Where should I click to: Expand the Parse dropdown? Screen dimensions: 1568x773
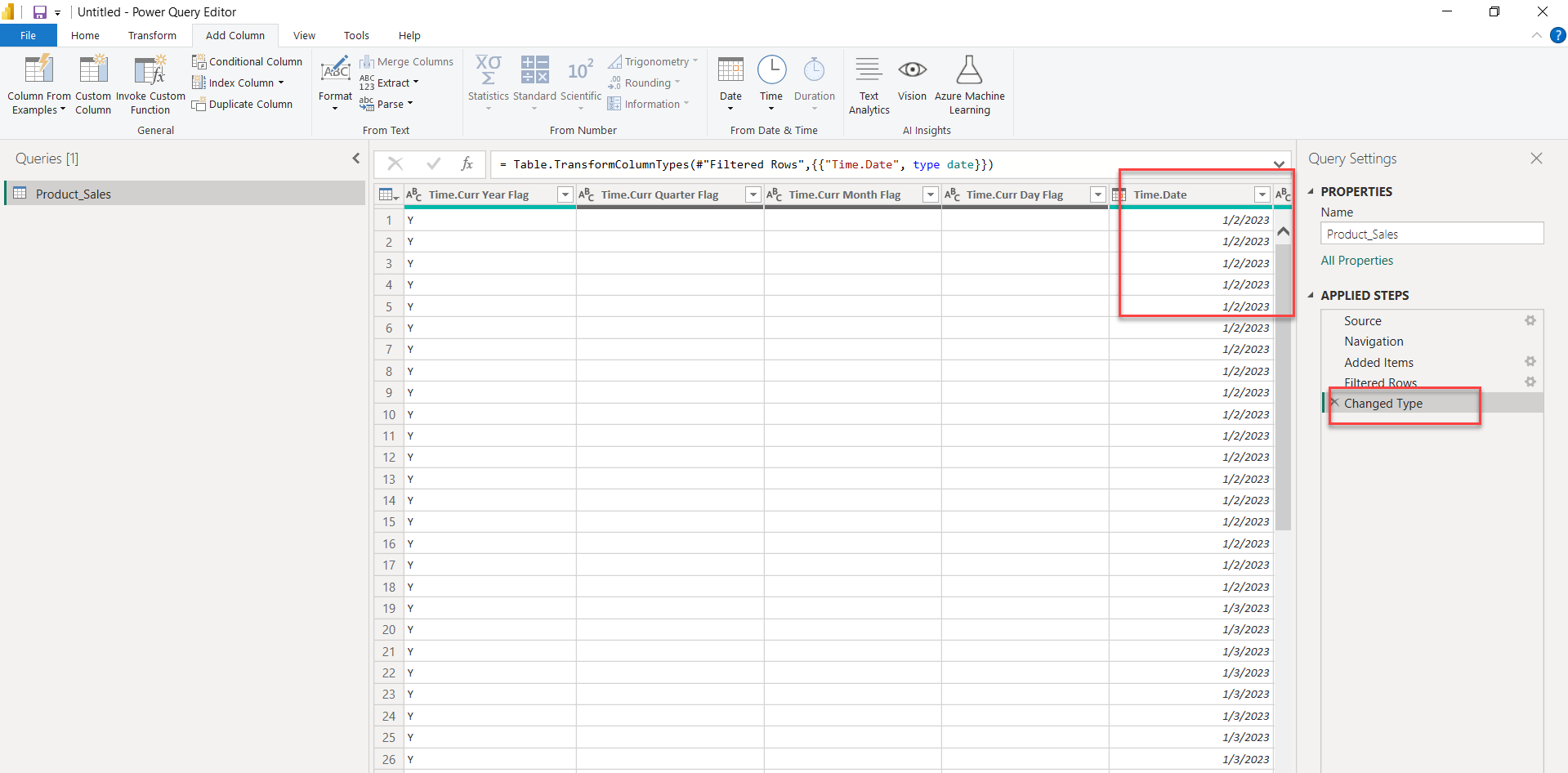[410, 104]
